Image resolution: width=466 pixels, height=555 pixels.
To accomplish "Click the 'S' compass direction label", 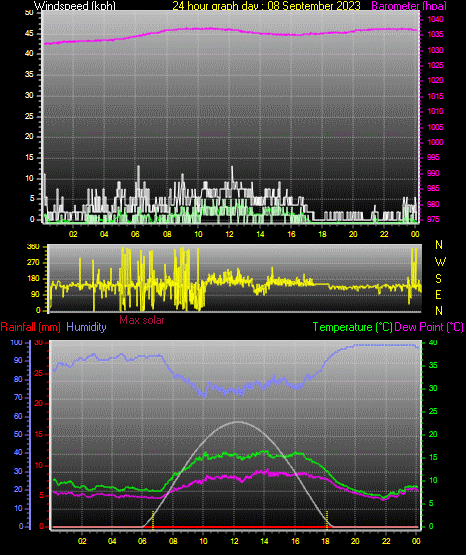I will click(438, 279).
